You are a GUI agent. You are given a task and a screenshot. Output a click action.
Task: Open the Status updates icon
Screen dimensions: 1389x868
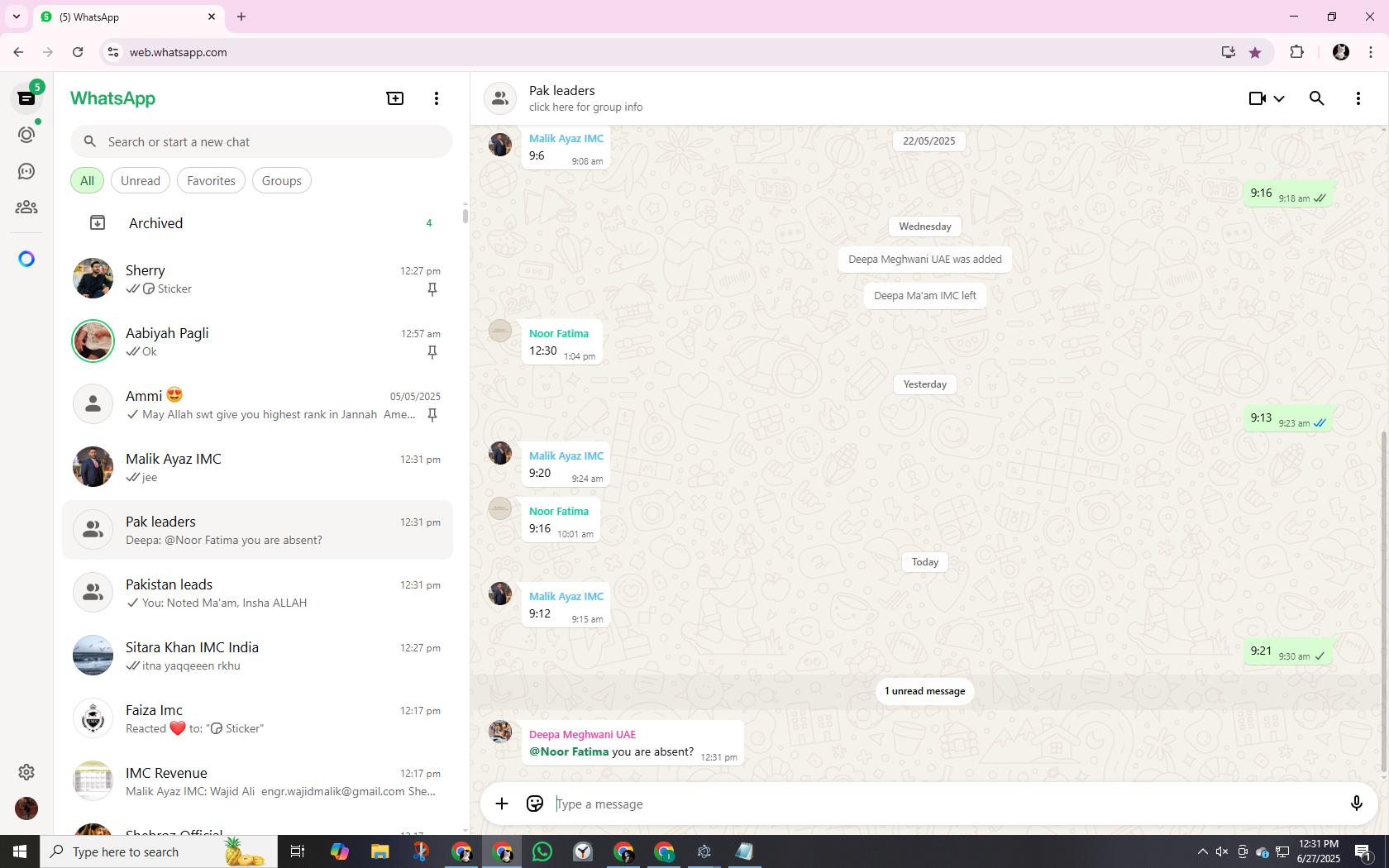pos(26,135)
